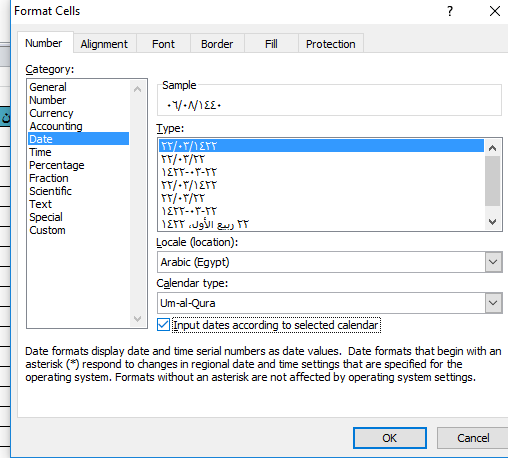The image size is (508, 458).
Task: Click the Help question mark icon
Action: 450,11
